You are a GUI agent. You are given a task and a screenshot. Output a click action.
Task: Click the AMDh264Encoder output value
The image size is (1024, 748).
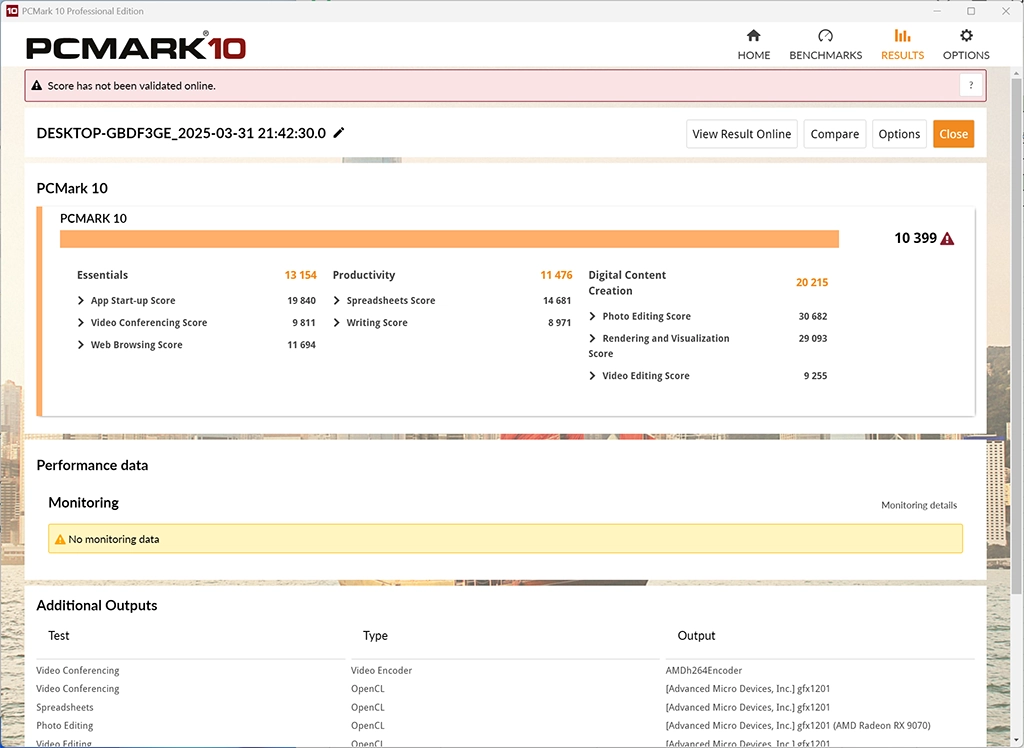click(x=704, y=670)
